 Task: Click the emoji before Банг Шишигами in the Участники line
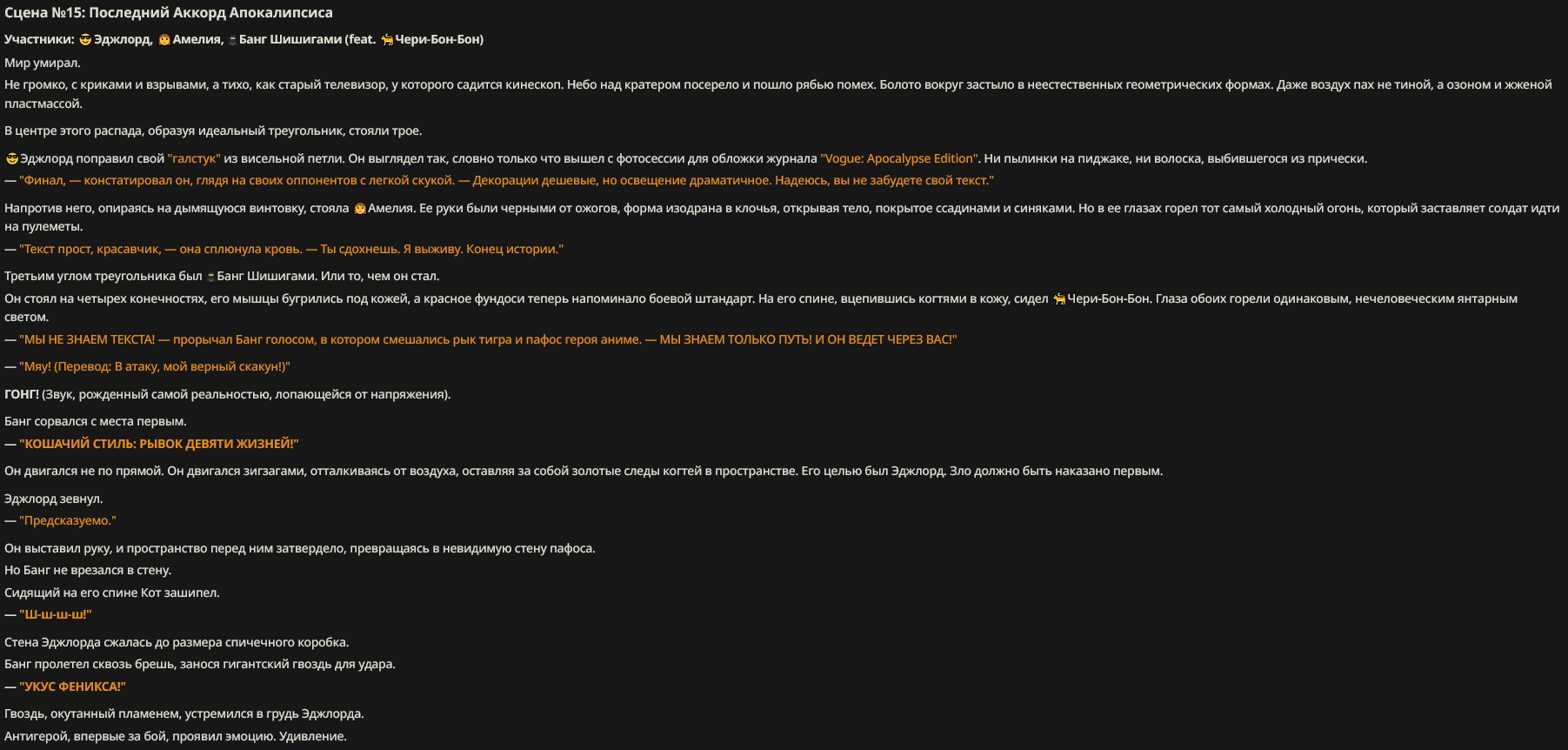232,40
